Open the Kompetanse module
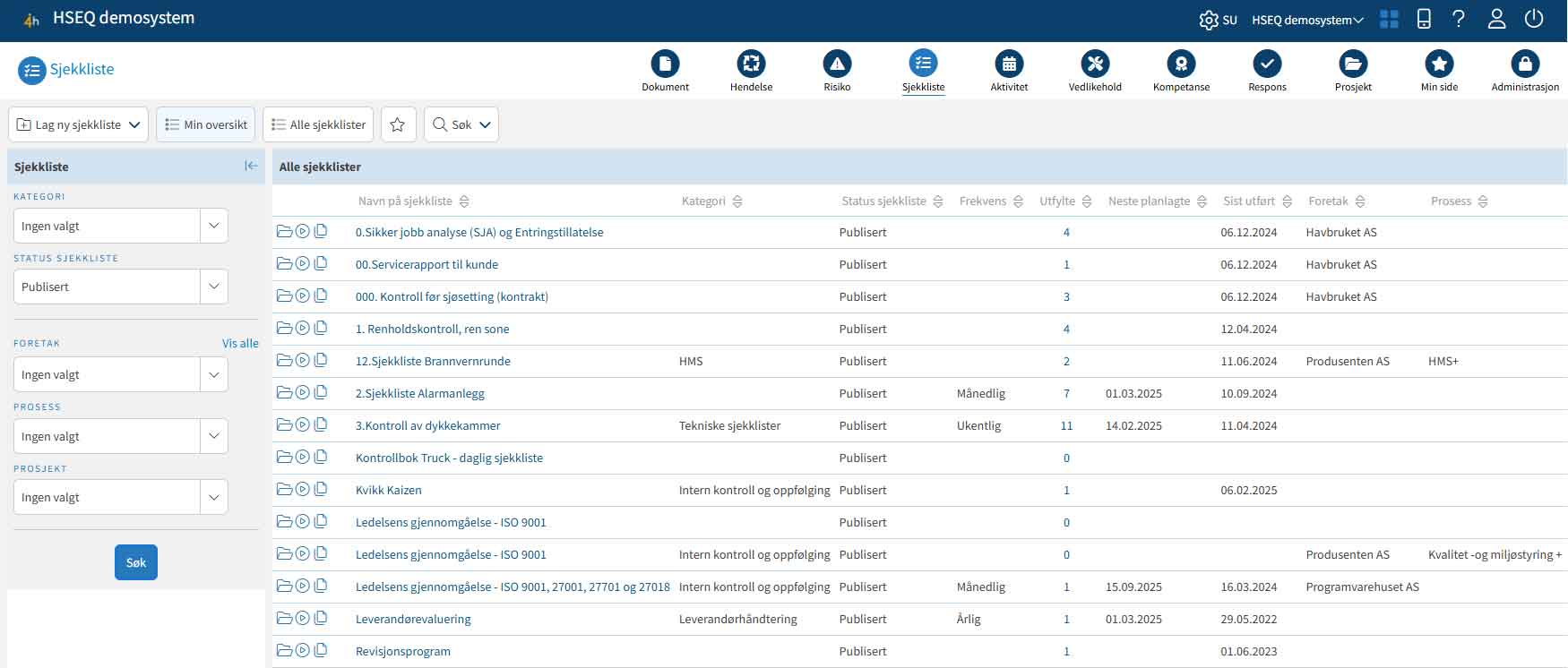 coord(1181,71)
